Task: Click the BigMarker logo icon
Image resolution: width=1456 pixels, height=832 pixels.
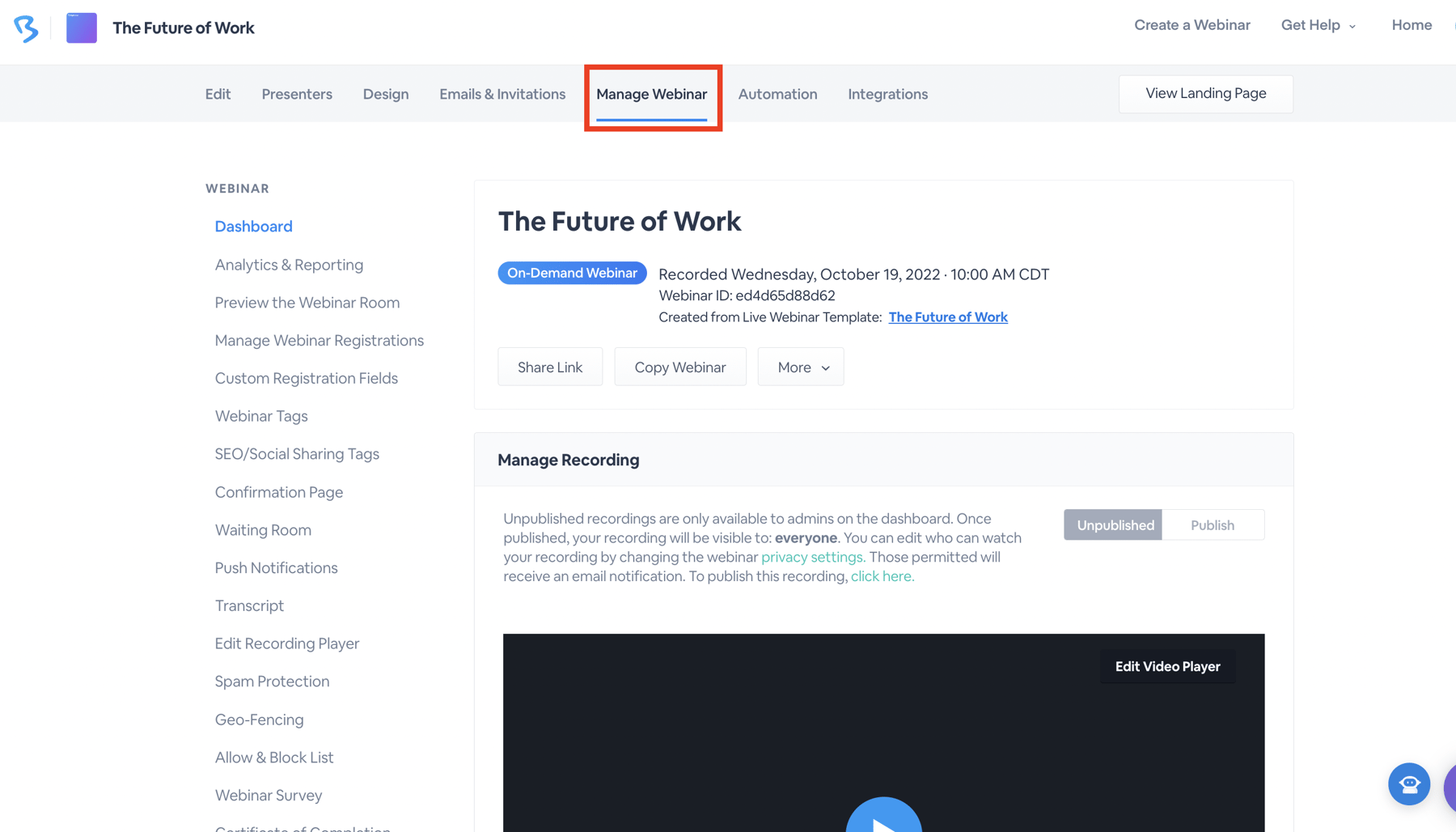Action: click(x=26, y=28)
